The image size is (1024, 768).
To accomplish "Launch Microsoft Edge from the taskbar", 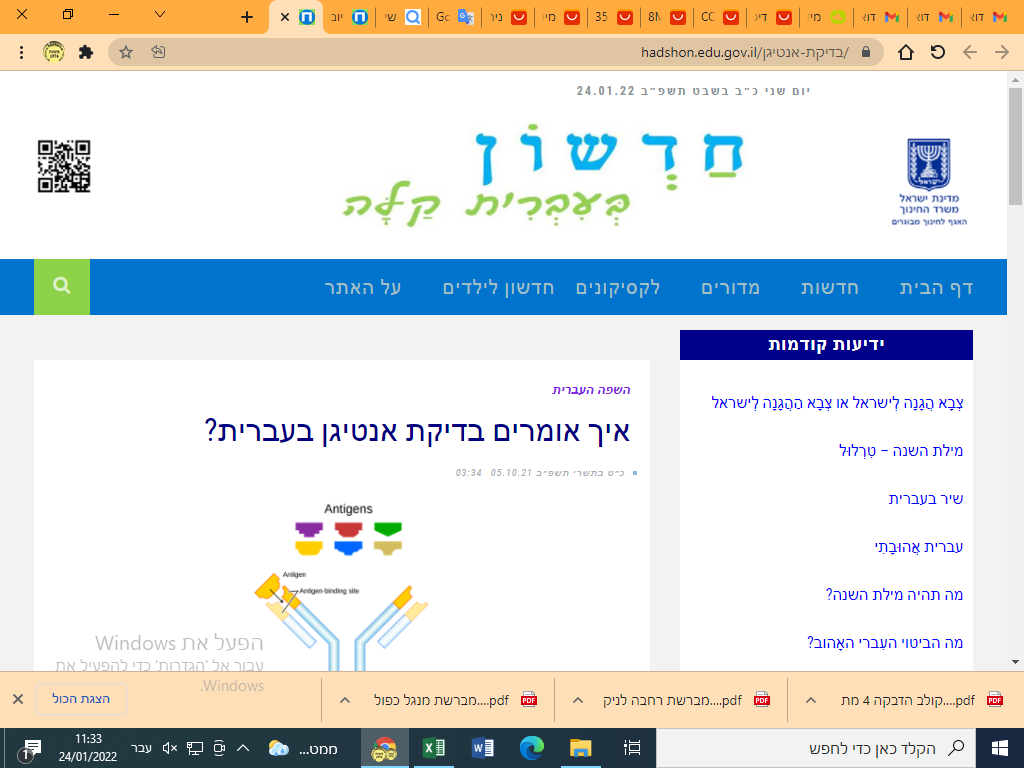I will tap(533, 748).
